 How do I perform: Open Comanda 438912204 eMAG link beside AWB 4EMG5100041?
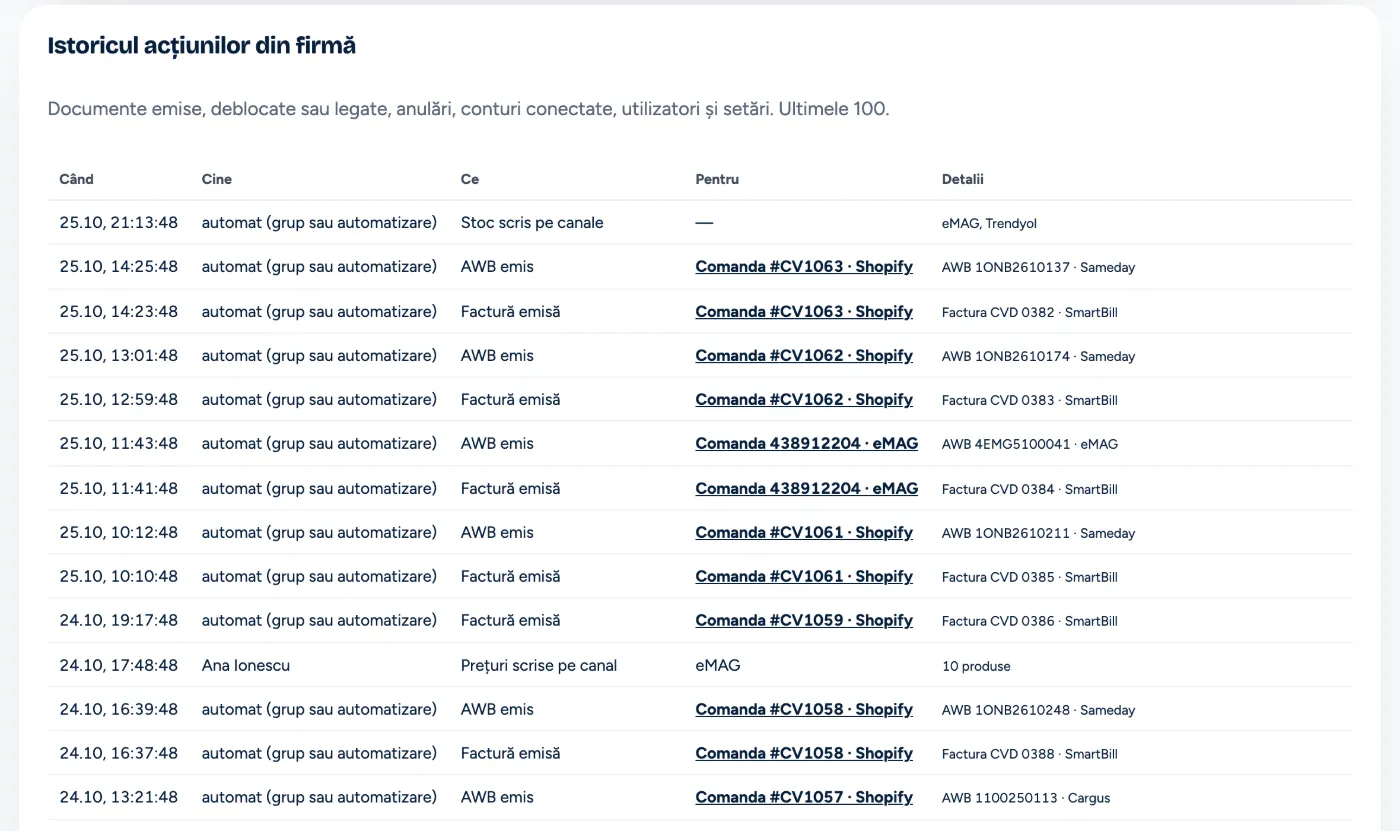pos(807,443)
